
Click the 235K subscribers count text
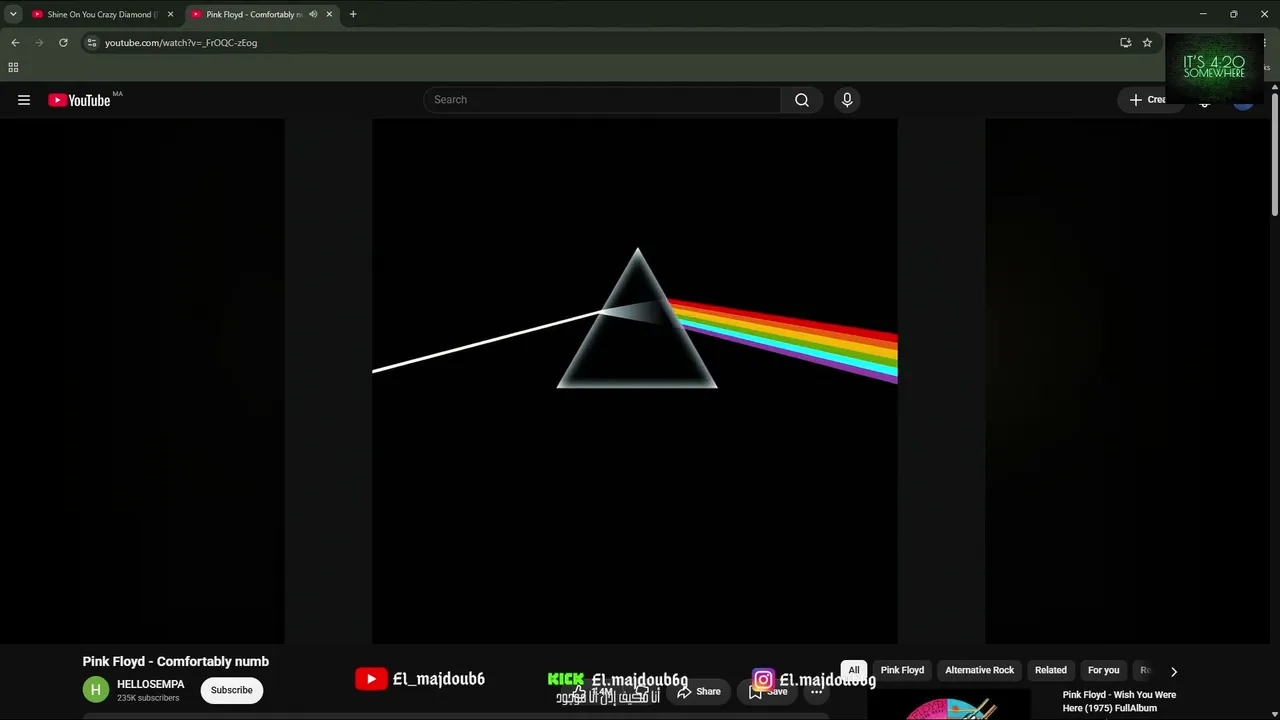(x=148, y=698)
